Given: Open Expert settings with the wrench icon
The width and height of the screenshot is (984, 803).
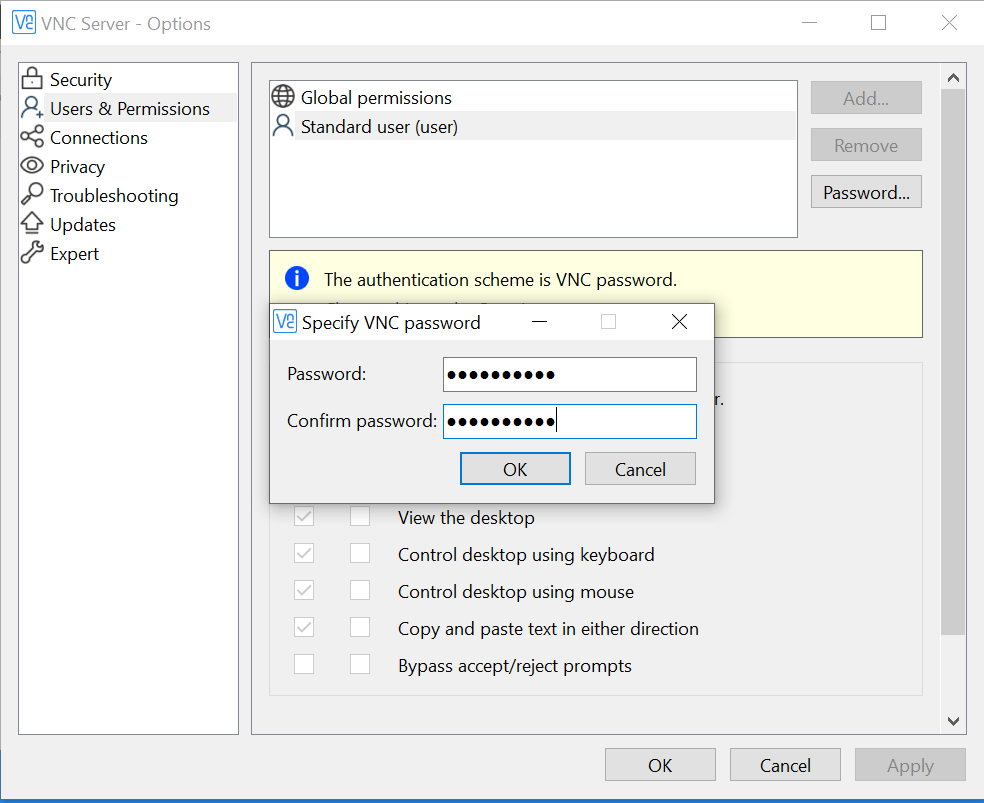Looking at the screenshot, I should coord(129,253).
